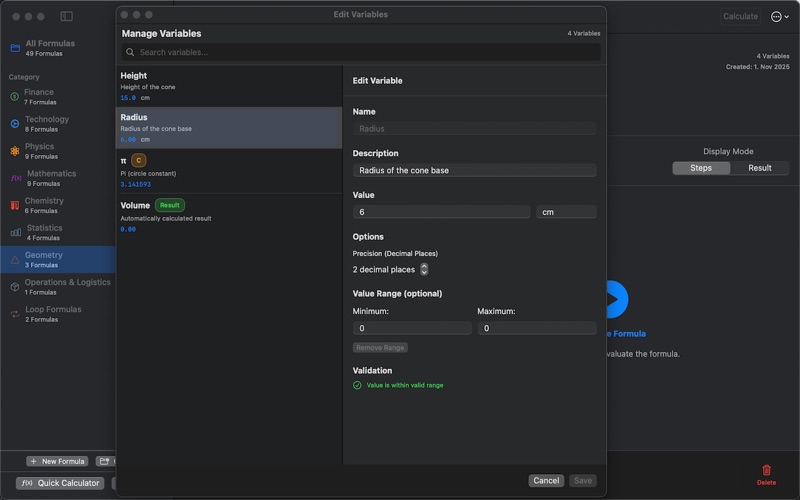800x500 pixels.
Task: Click the Loop Formulas repeat icon
Action: pyautogui.click(x=15, y=314)
